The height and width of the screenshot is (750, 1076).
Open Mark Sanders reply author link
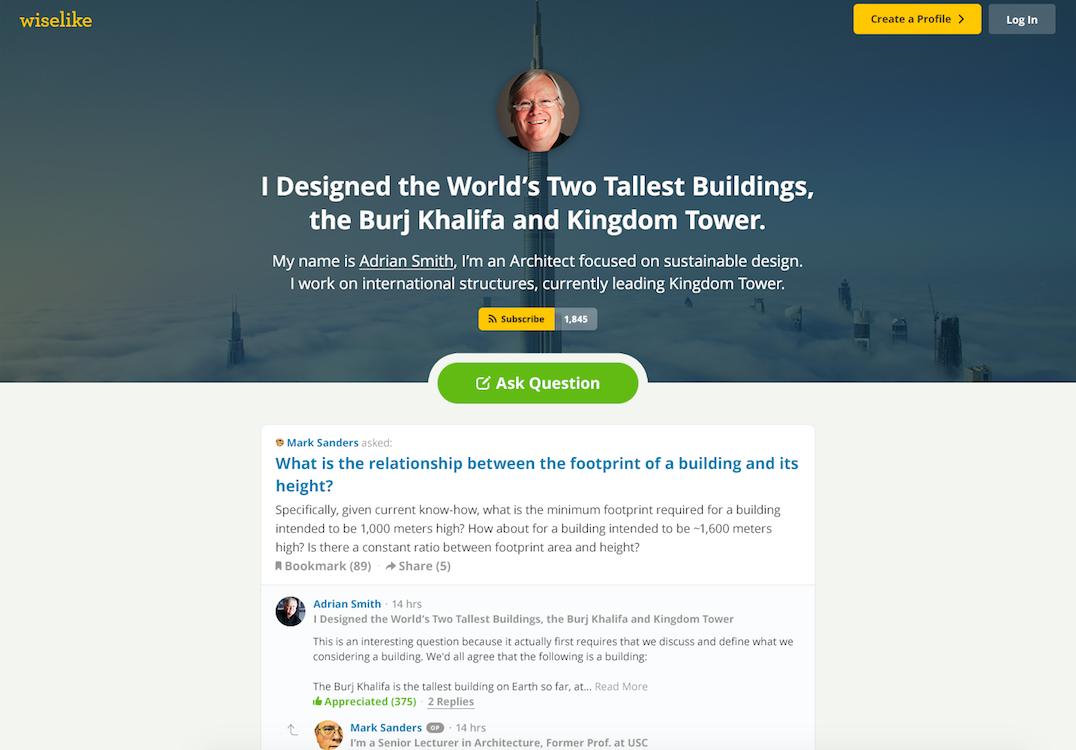386,727
